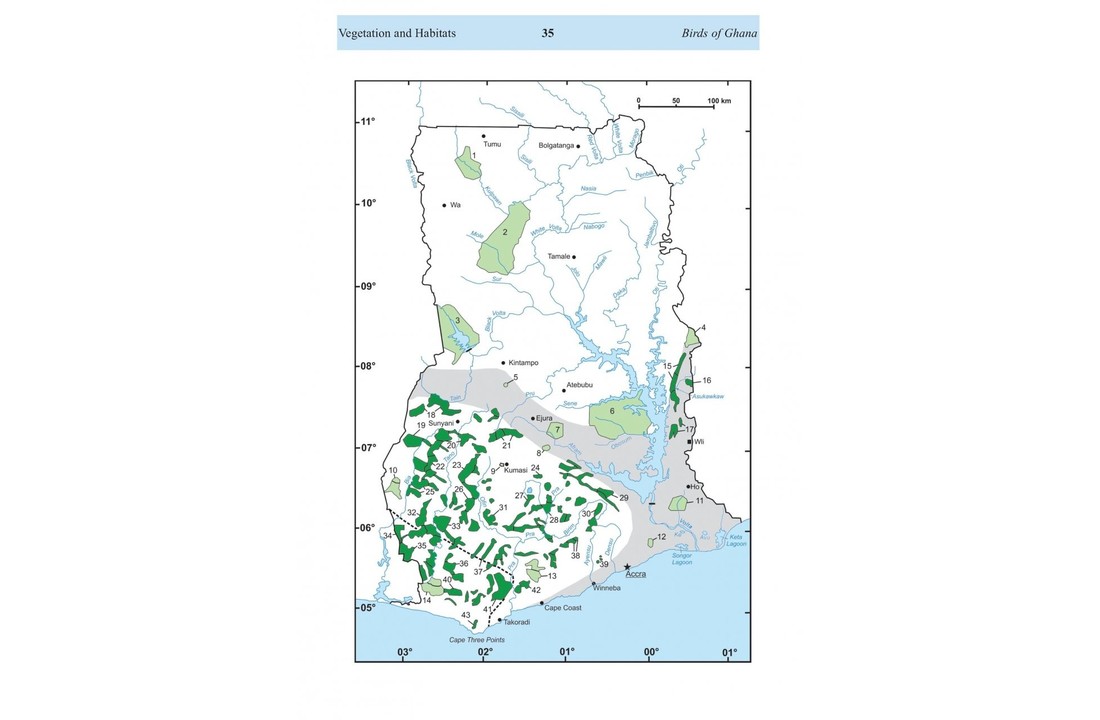
Task: Click the area numbered 7 near Ejura
Action: [x=557, y=429]
